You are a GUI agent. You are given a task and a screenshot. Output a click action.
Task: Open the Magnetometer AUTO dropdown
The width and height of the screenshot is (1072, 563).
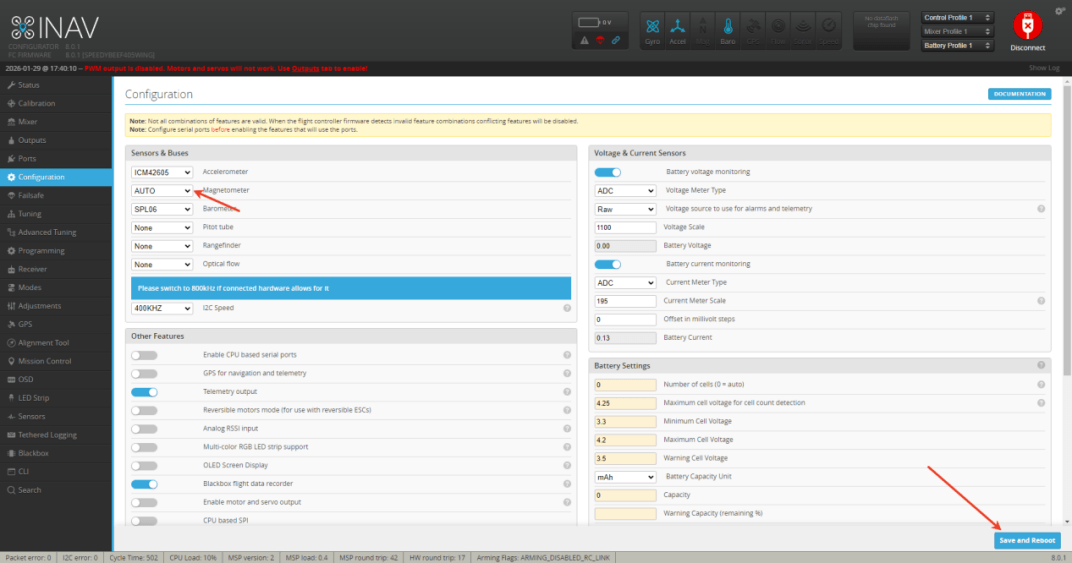[162, 190]
